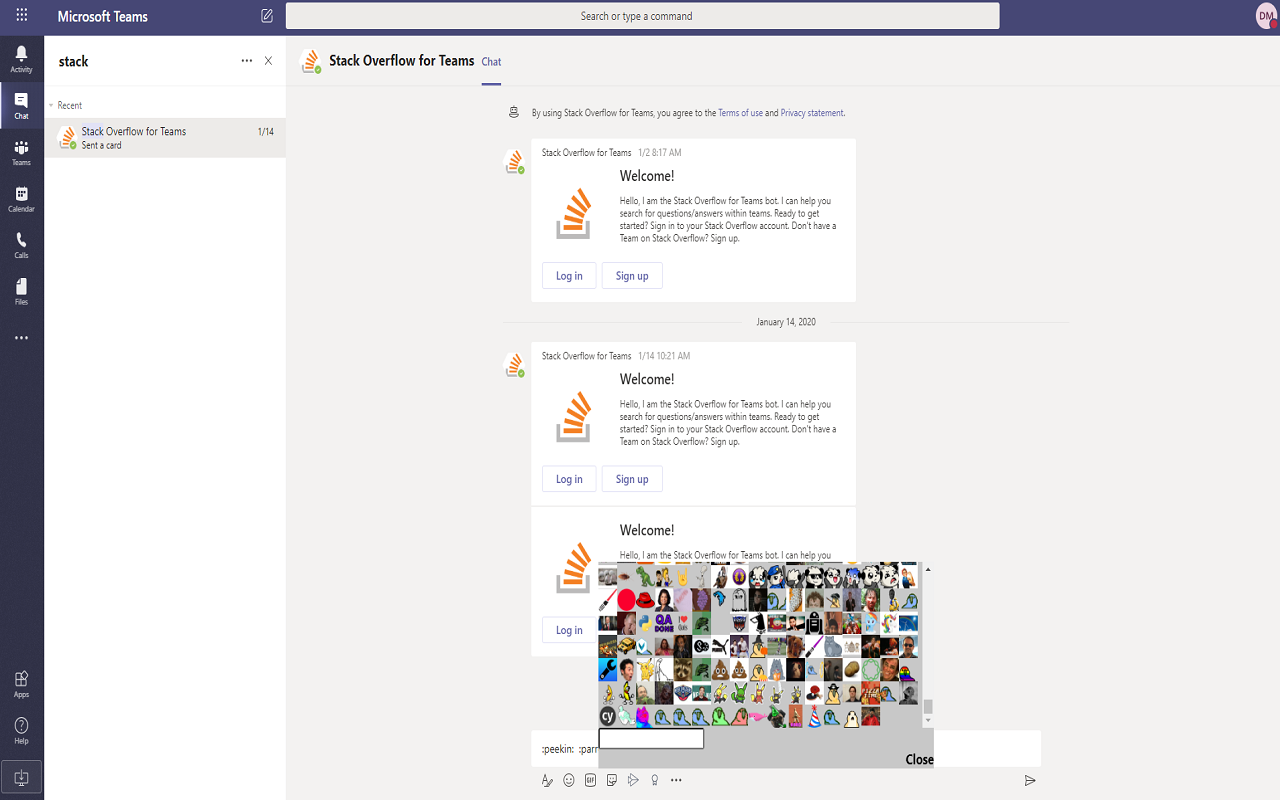Pick the rainbow-maned unicorn emoji
This screenshot has width=1280, height=800.
pos(889,624)
